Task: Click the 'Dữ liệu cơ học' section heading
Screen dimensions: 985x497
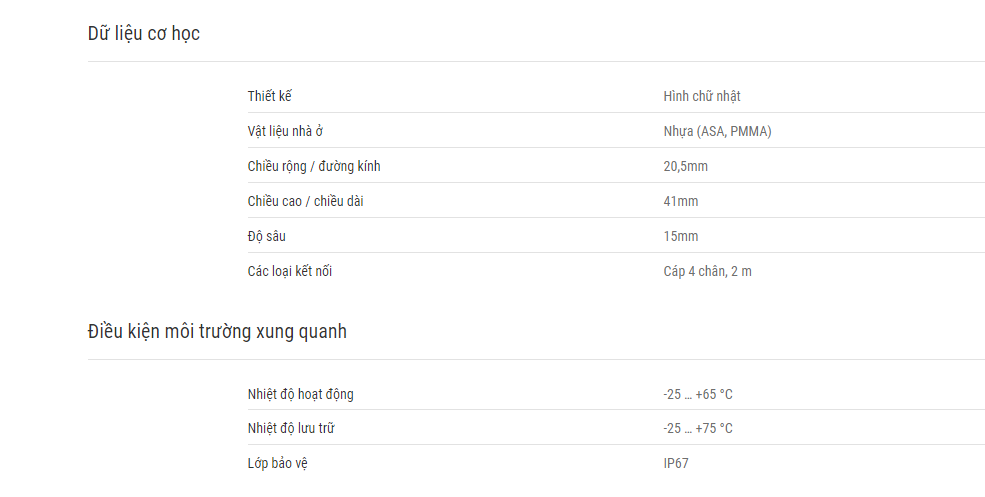Action: [144, 33]
